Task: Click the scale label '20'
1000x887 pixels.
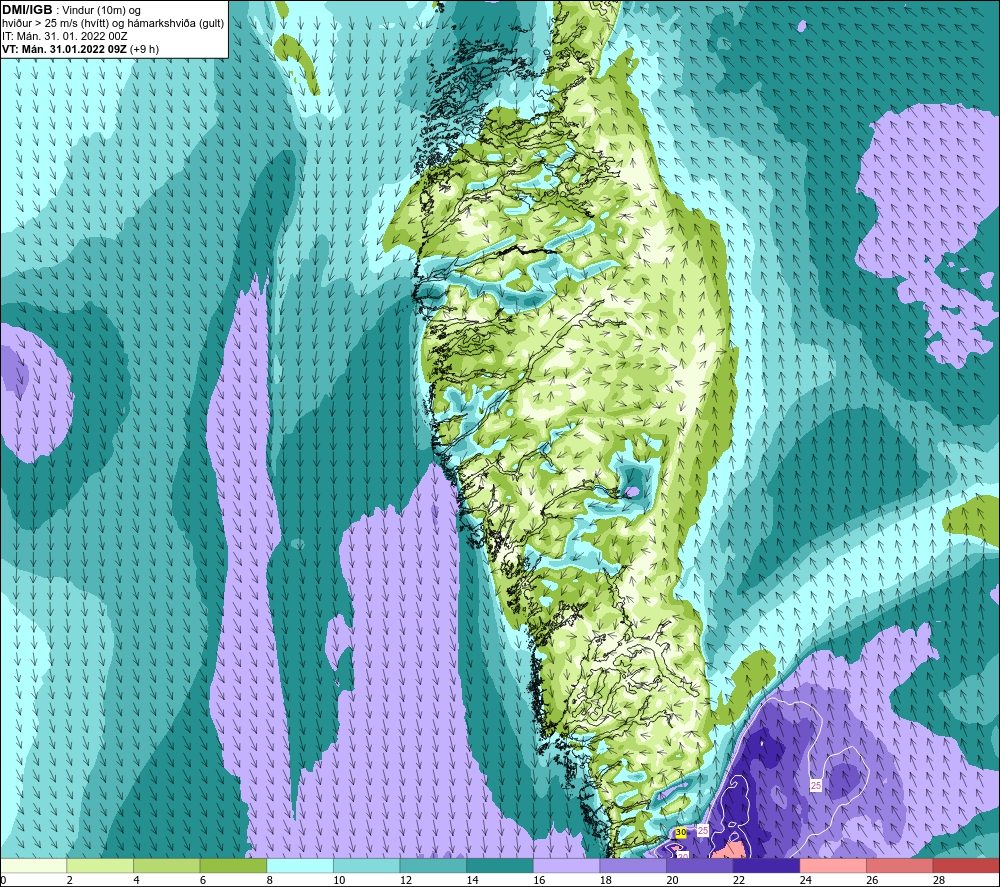Action: click(672, 881)
